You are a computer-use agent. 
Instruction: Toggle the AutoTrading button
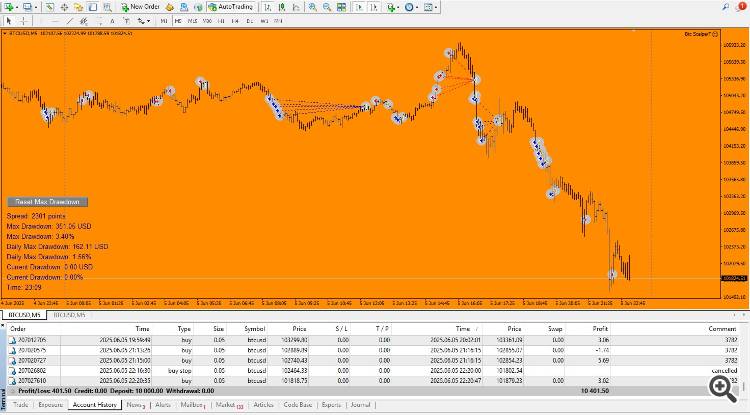point(231,7)
